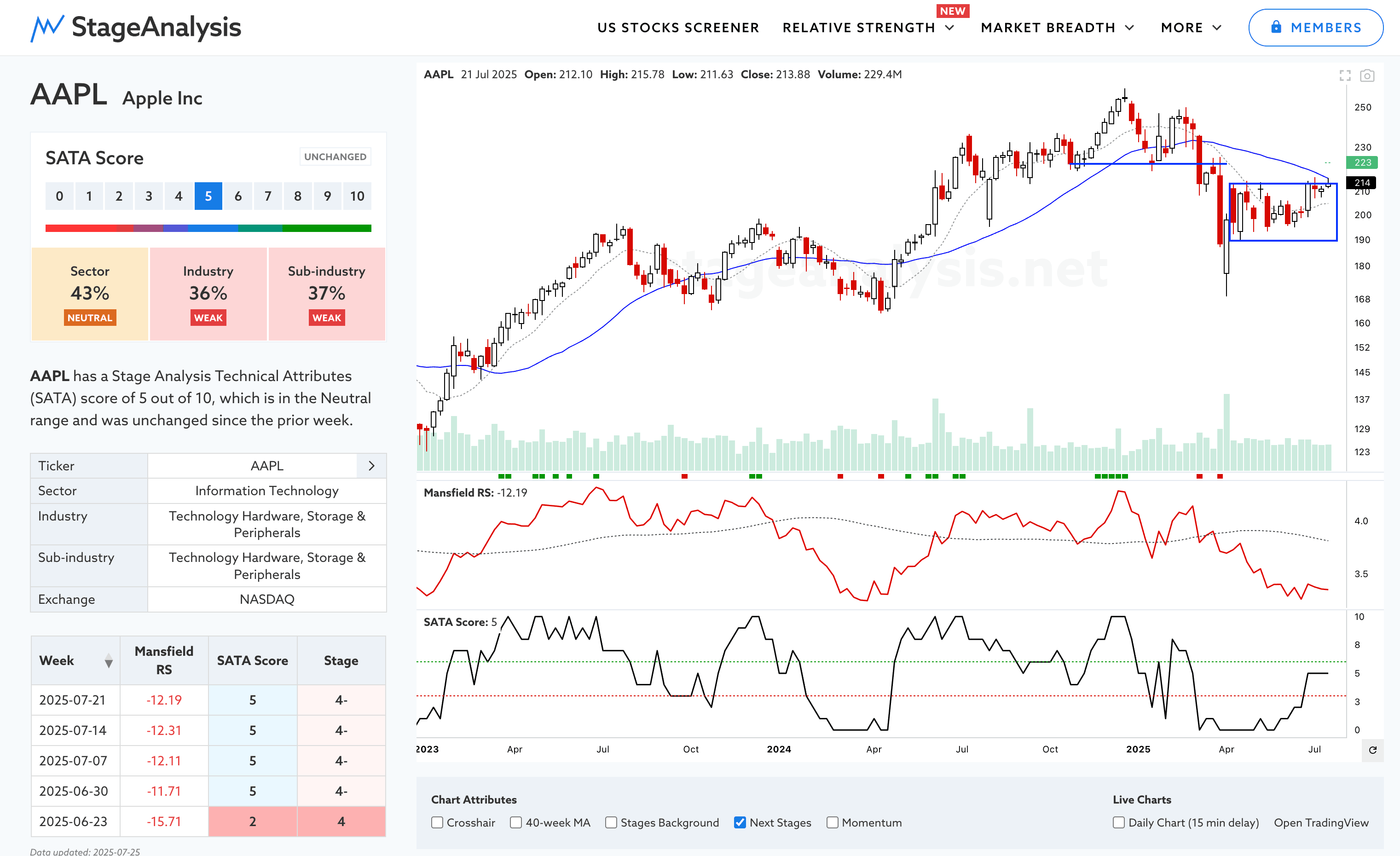Click the Sub-industry 37% Weak card
The height and width of the screenshot is (856, 1400).
point(327,294)
